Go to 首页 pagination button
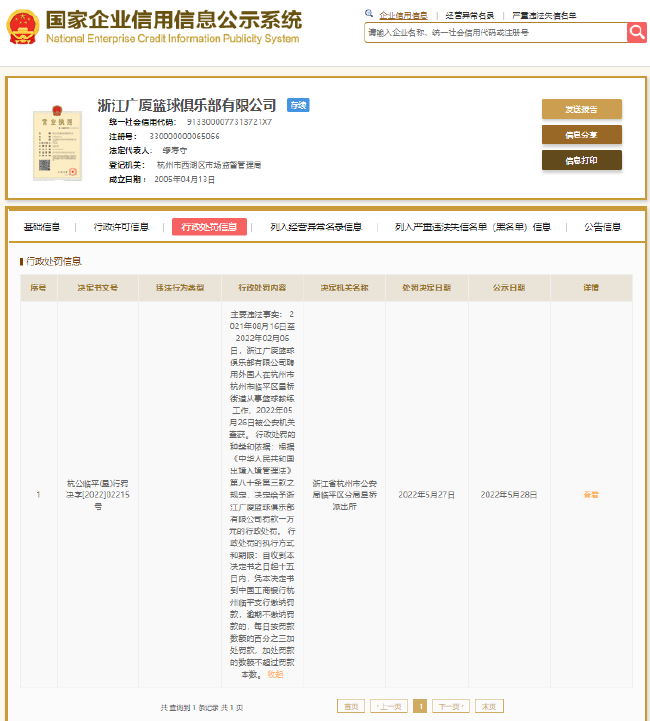 click(x=351, y=706)
